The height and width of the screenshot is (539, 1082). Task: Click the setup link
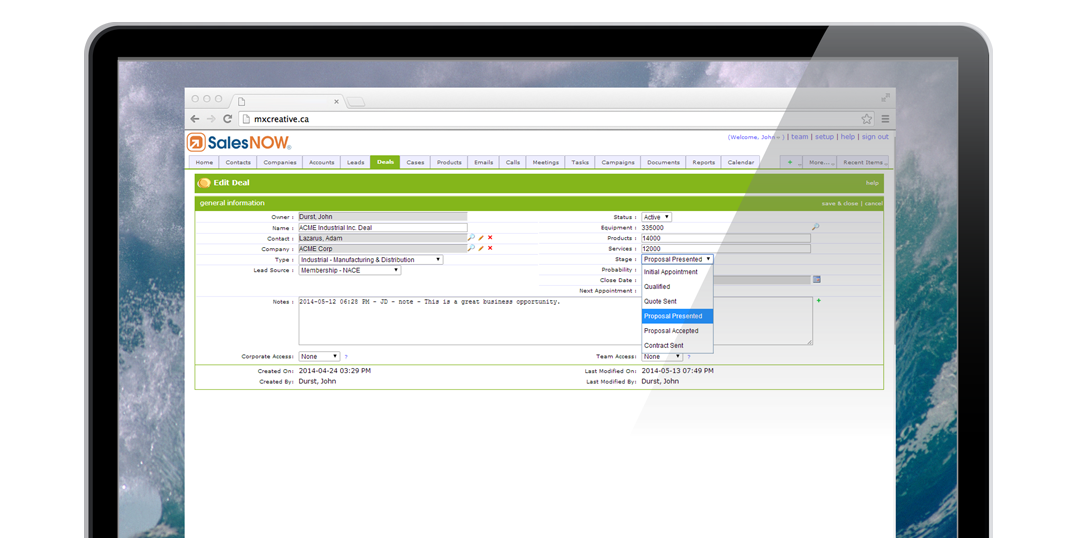pyautogui.click(x=824, y=137)
